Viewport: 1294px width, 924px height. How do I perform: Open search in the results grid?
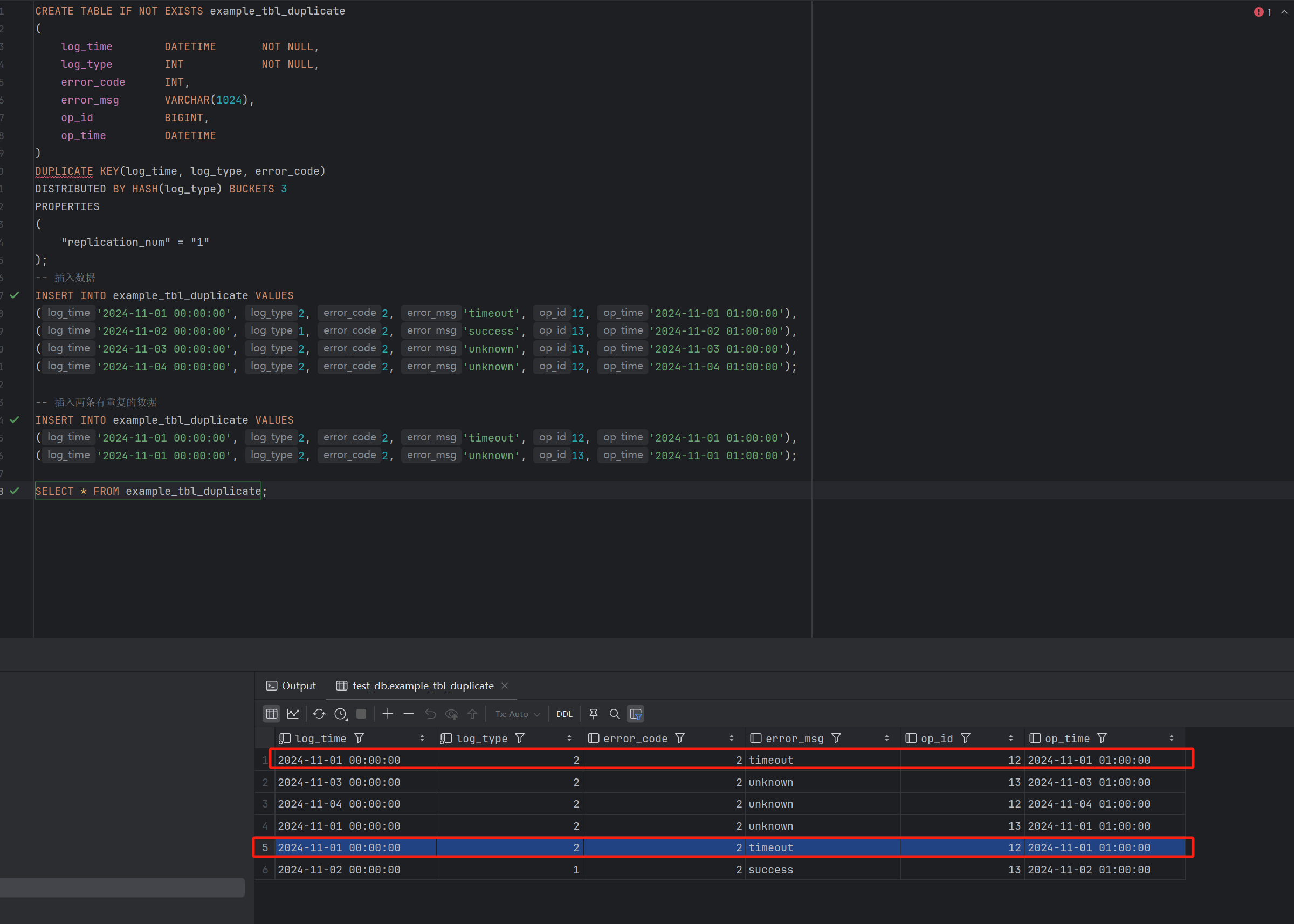pos(615,713)
